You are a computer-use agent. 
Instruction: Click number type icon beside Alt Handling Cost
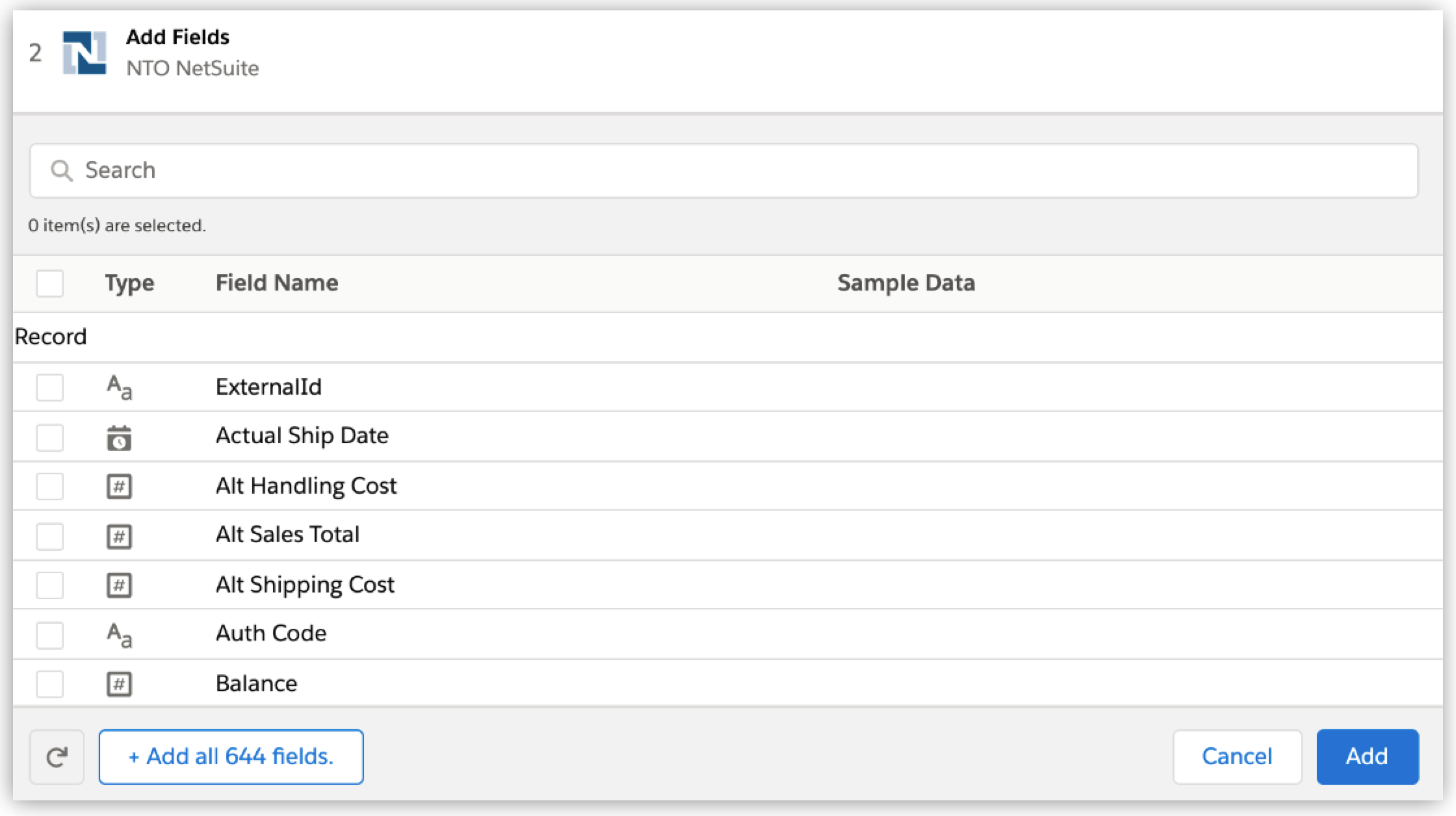tap(119, 487)
